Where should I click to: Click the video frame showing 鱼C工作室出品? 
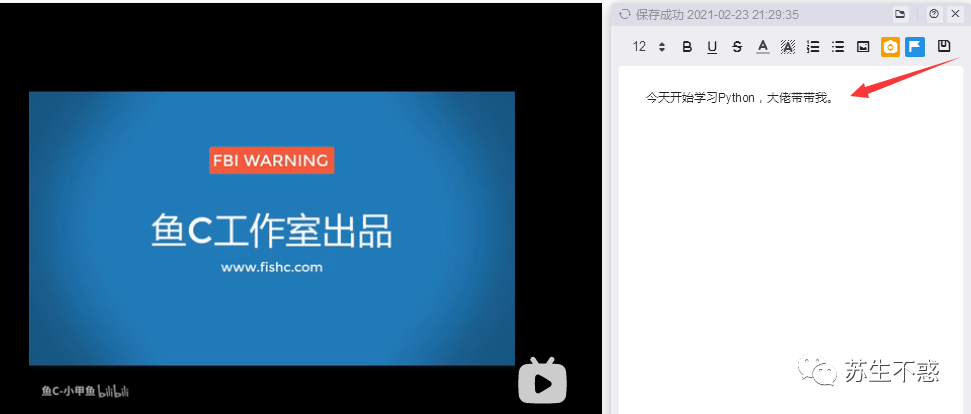point(272,228)
